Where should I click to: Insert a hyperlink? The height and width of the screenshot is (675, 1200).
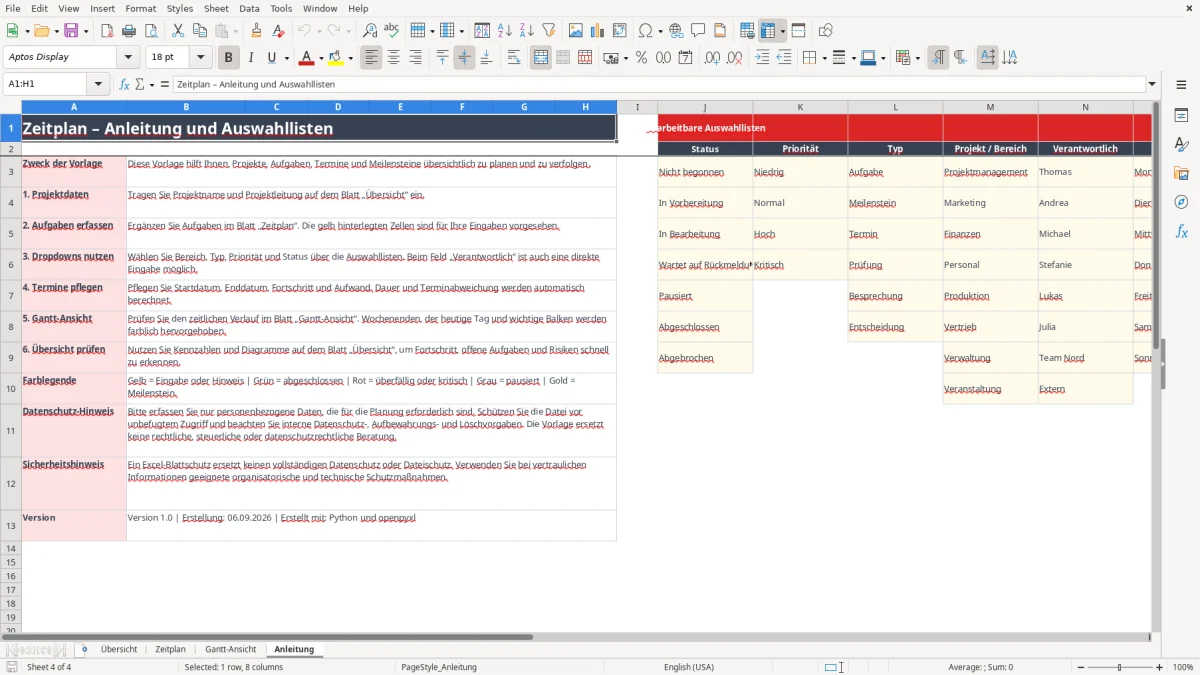[676, 31]
